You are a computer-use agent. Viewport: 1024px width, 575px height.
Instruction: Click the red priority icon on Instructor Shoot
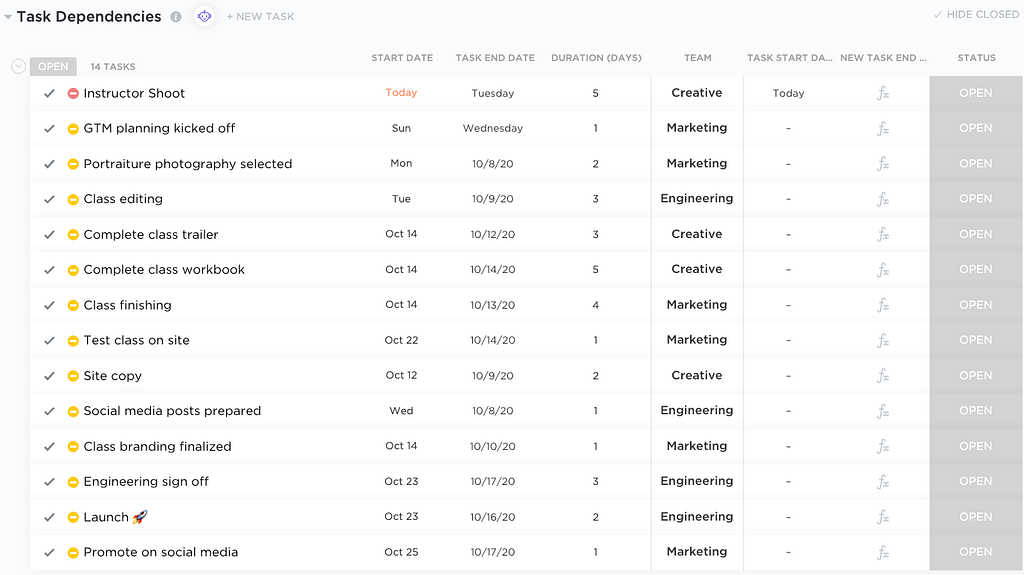(x=73, y=93)
